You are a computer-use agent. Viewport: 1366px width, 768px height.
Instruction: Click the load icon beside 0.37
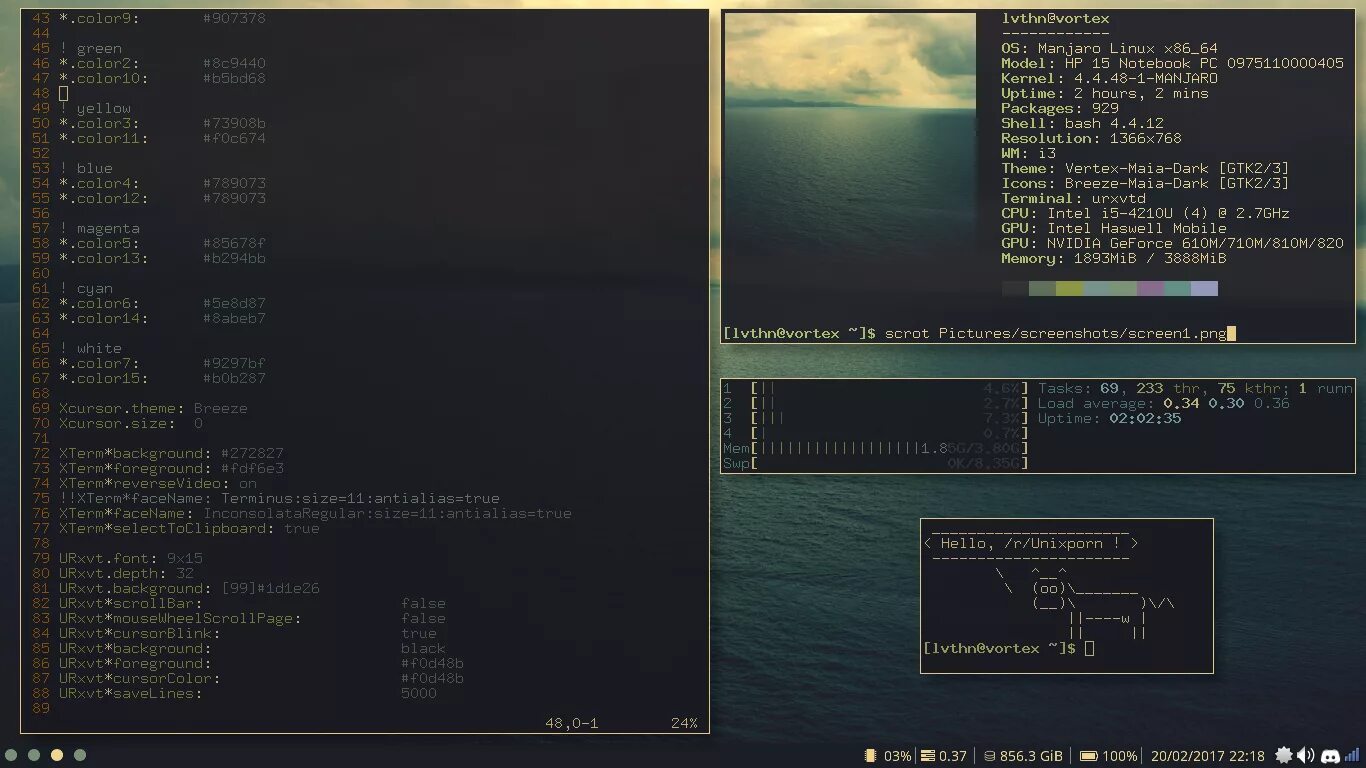point(928,756)
